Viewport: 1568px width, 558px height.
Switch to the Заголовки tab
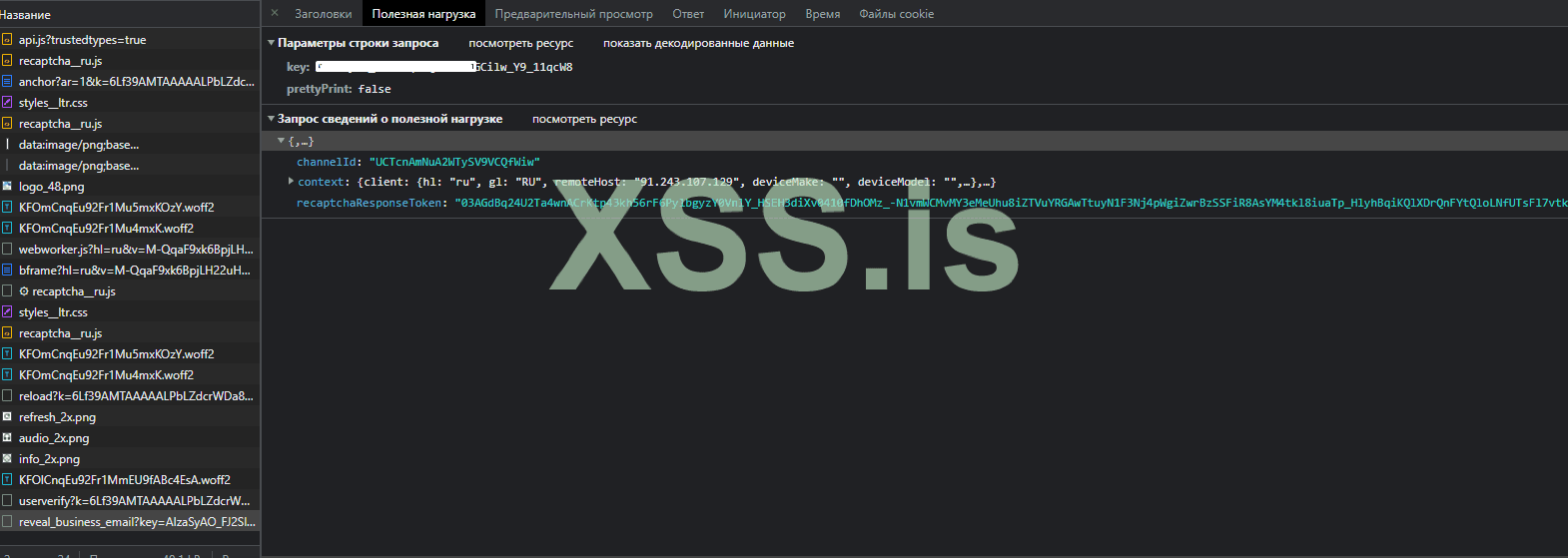[x=324, y=14]
